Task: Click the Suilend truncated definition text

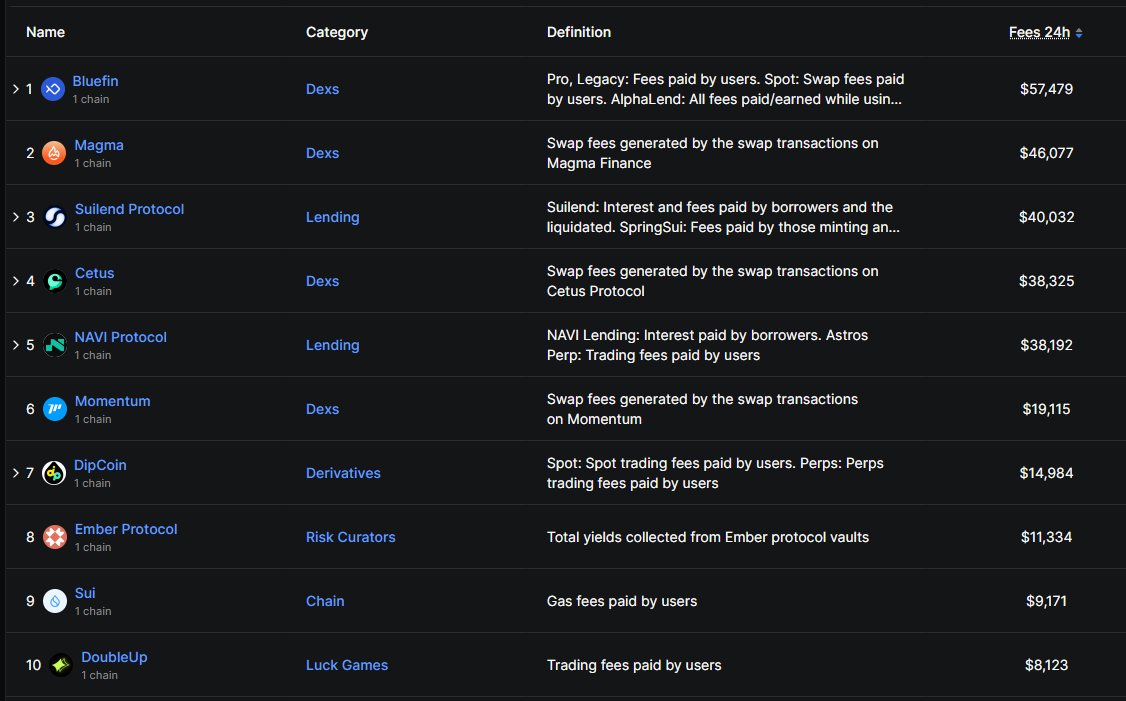Action: click(723, 217)
